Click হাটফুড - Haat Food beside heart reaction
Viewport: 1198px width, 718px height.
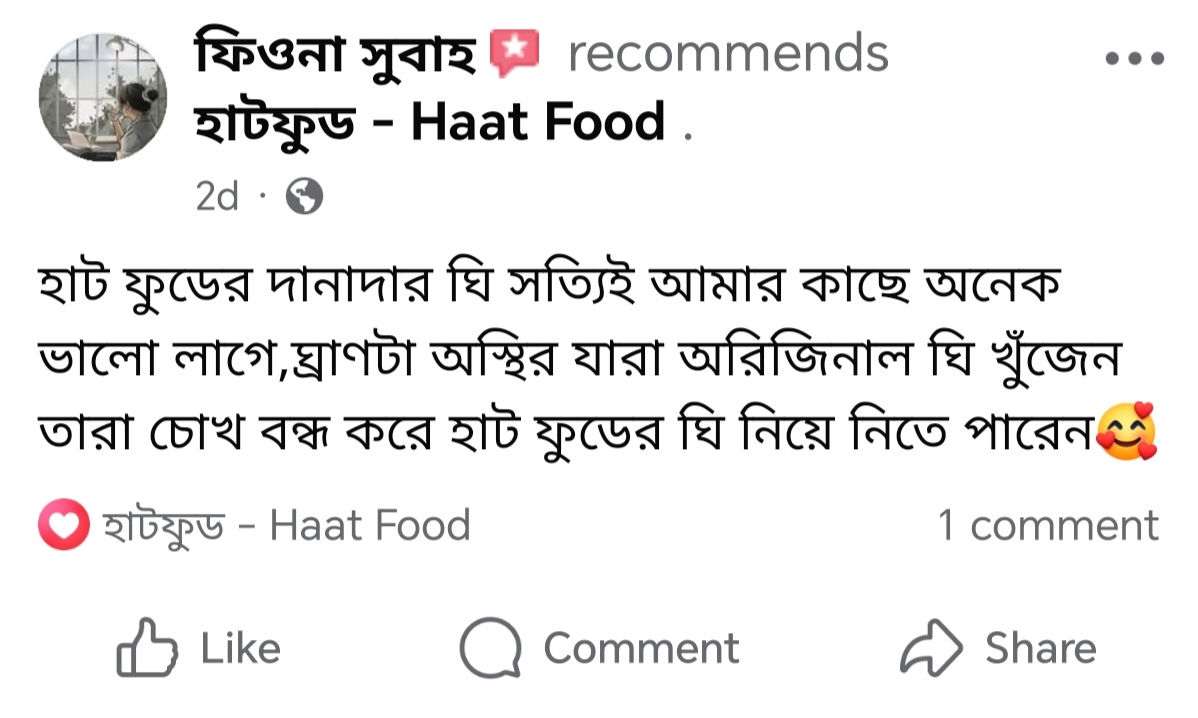point(286,526)
